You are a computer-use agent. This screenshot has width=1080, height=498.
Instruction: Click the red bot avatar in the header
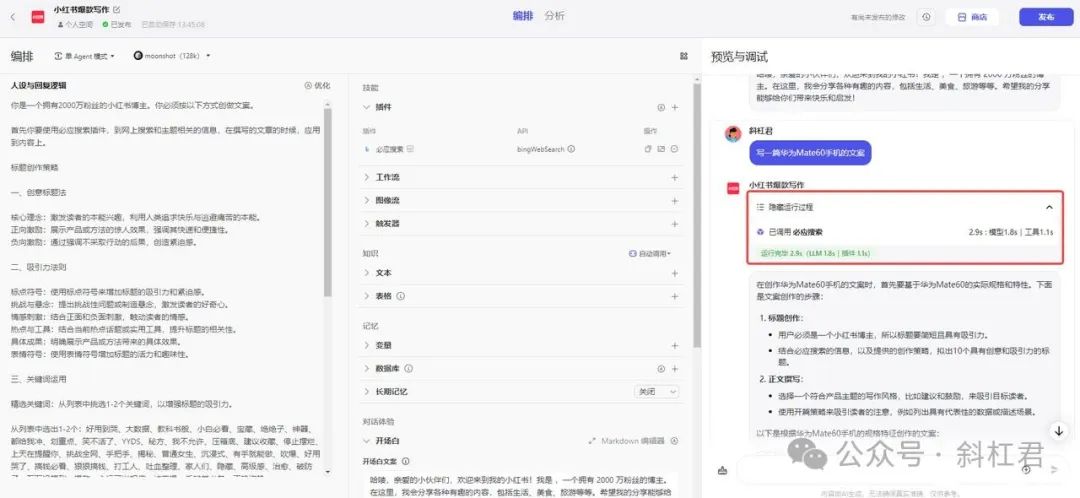38,17
